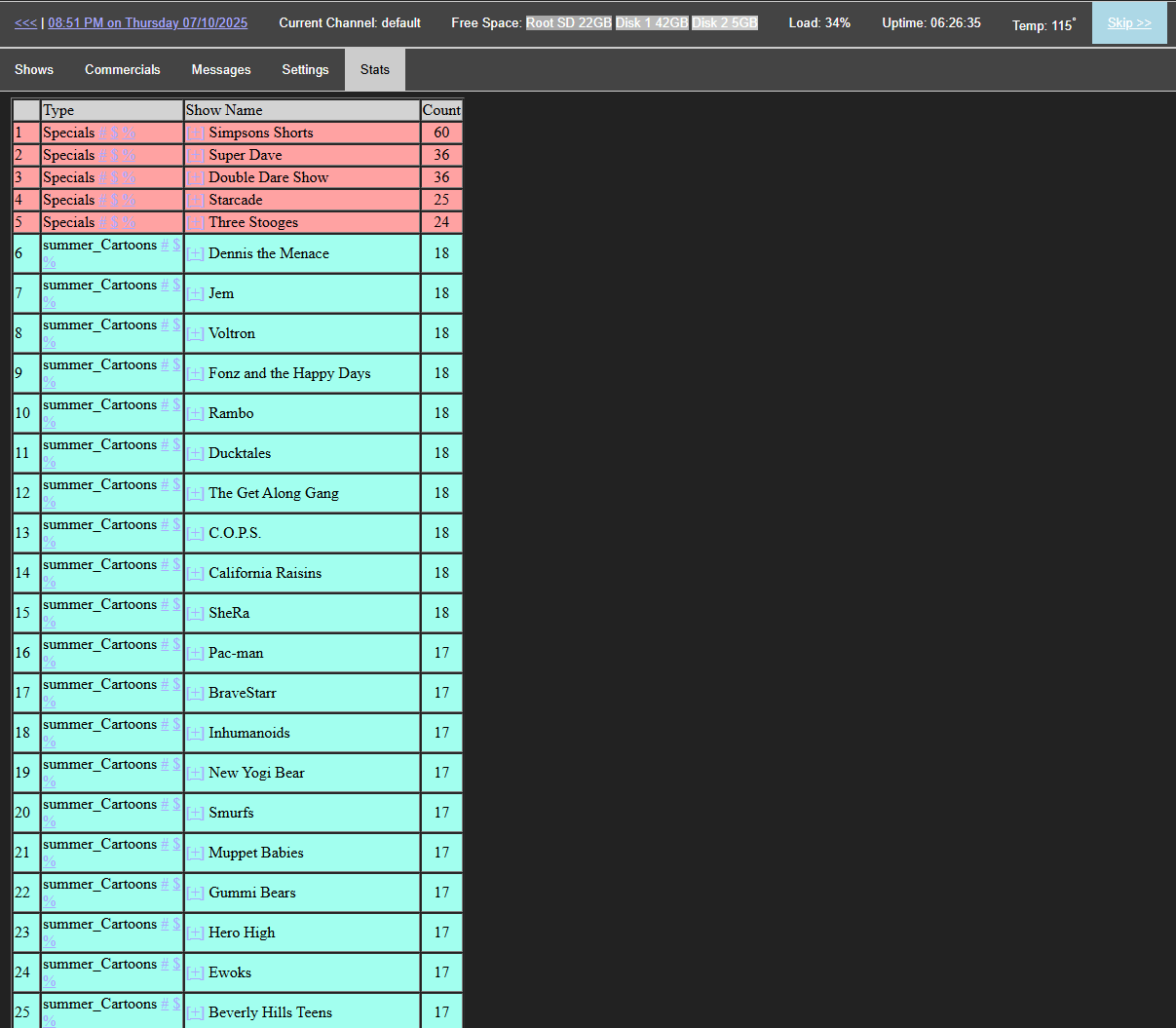This screenshot has height=1028, width=1176.
Task: Click count 60 for Simpsons Shorts
Action: coord(441,133)
